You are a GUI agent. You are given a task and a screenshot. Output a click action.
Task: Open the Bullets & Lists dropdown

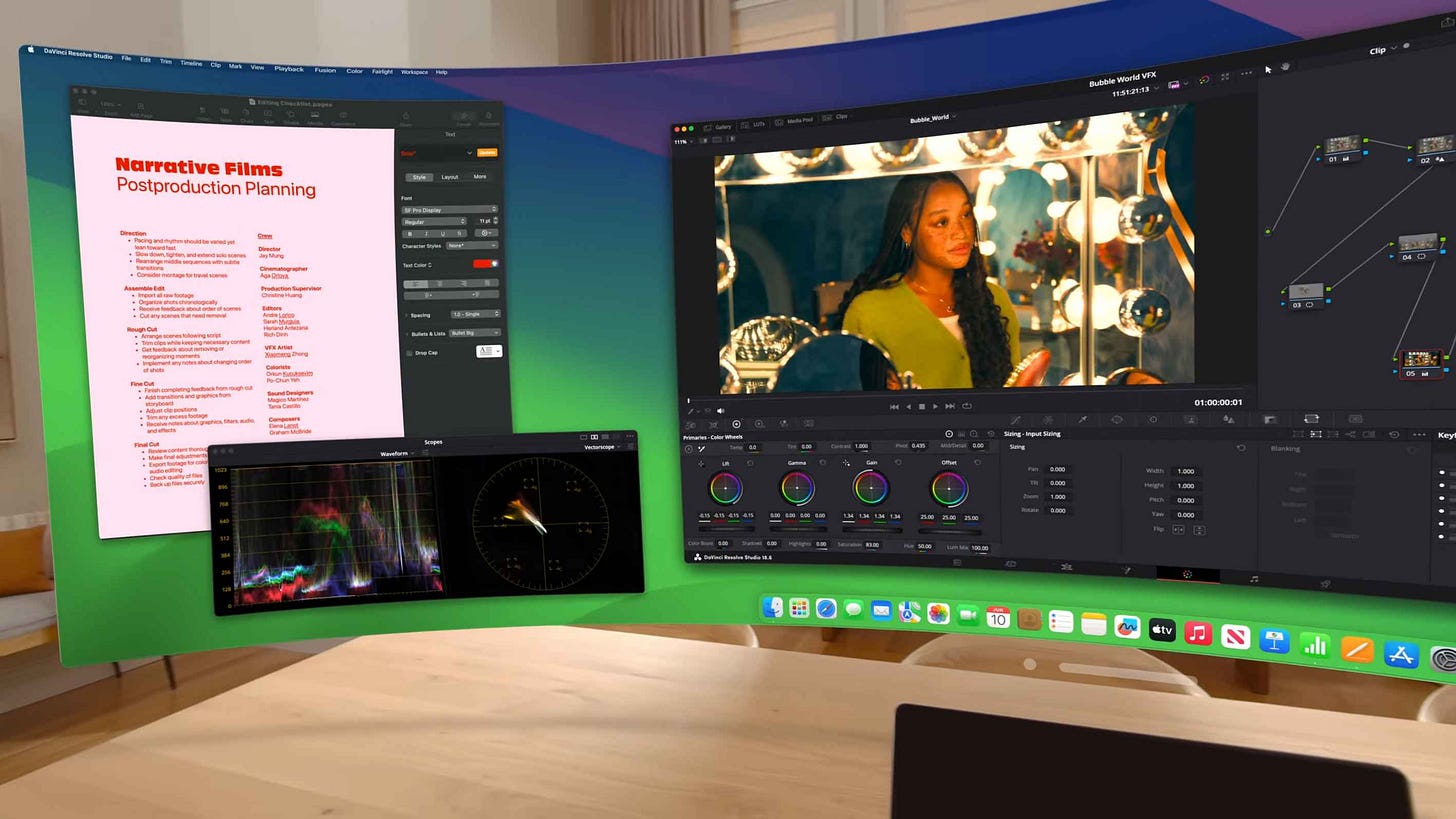point(475,333)
